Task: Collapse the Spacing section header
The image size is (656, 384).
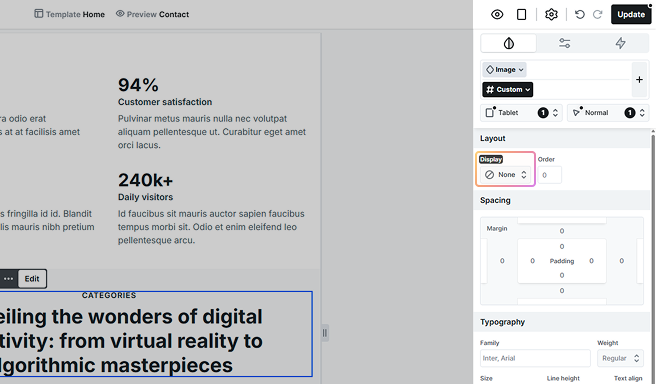Action: 561,200
